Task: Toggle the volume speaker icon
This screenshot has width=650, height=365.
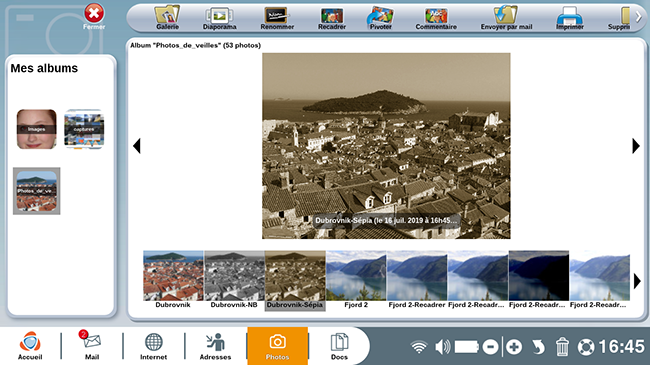Action: pos(443,347)
